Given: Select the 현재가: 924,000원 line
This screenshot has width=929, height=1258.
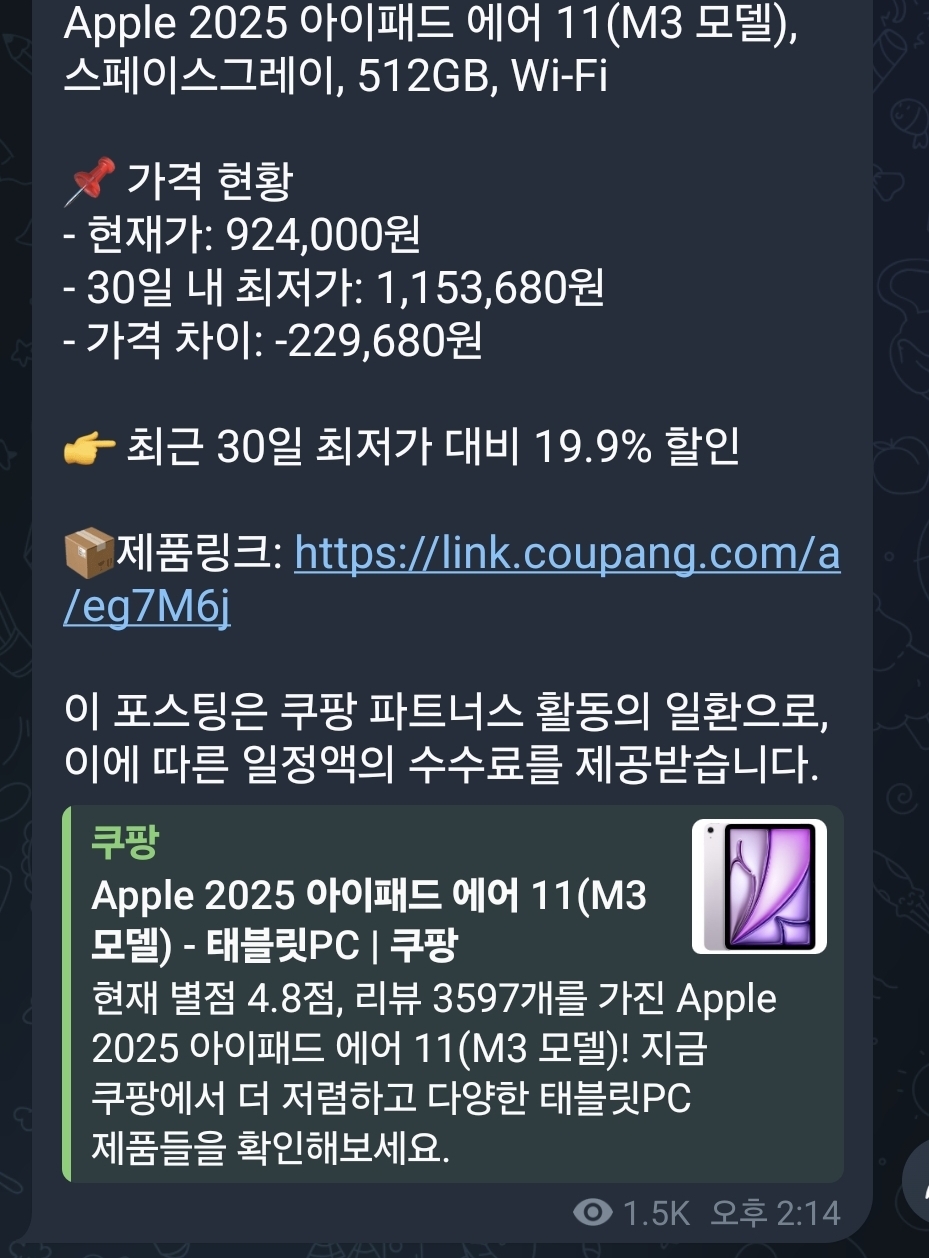Looking at the screenshot, I should pos(242,235).
